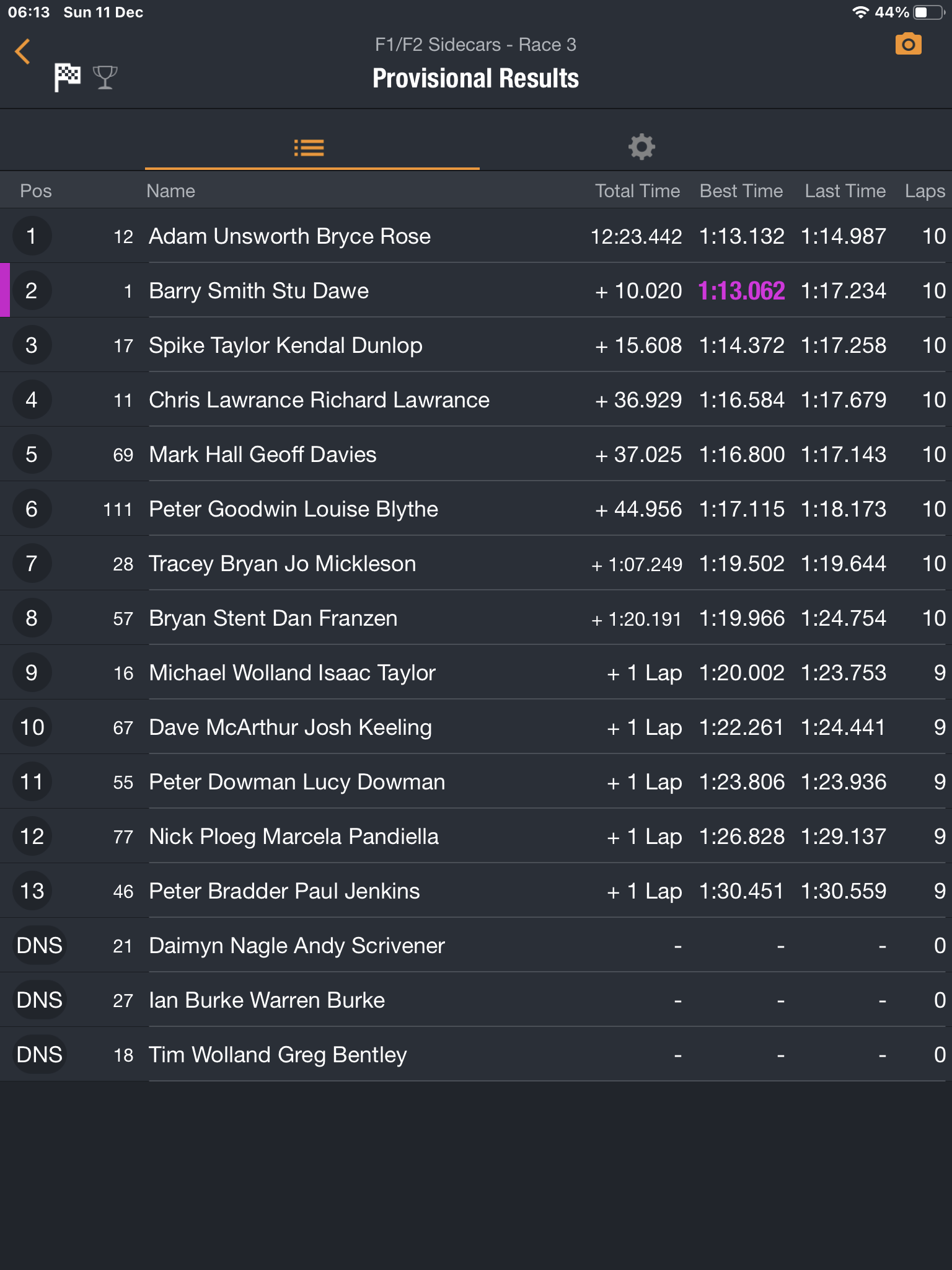Tap the Laps column header
Image resolution: width=952 pixels, height=1270 pixels.
coord(924,191)
